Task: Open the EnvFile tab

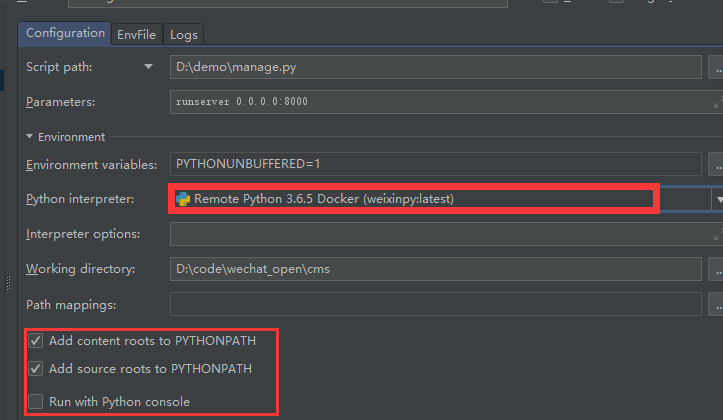Action: pyautogui.click(x=136, y=35)
